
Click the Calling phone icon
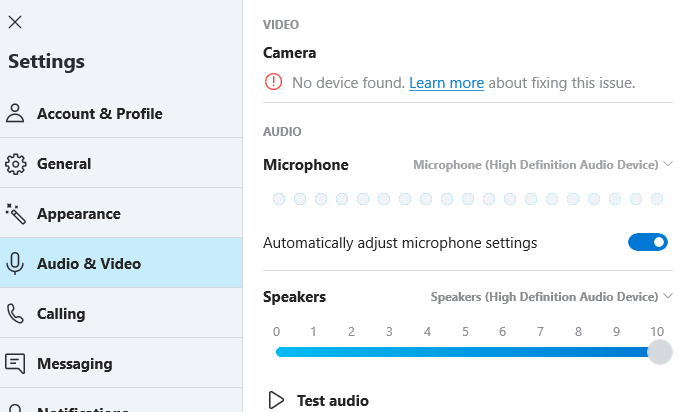15,314
